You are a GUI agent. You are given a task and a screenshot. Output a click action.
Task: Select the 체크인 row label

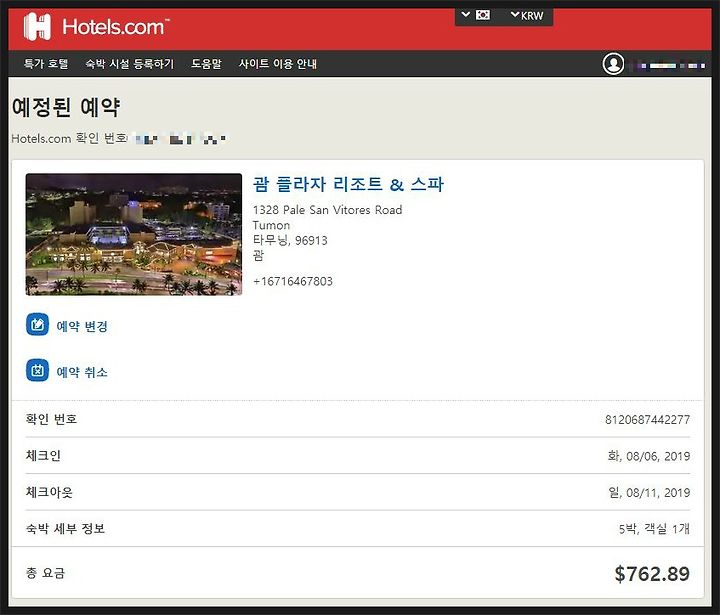(x=43, y=456)
